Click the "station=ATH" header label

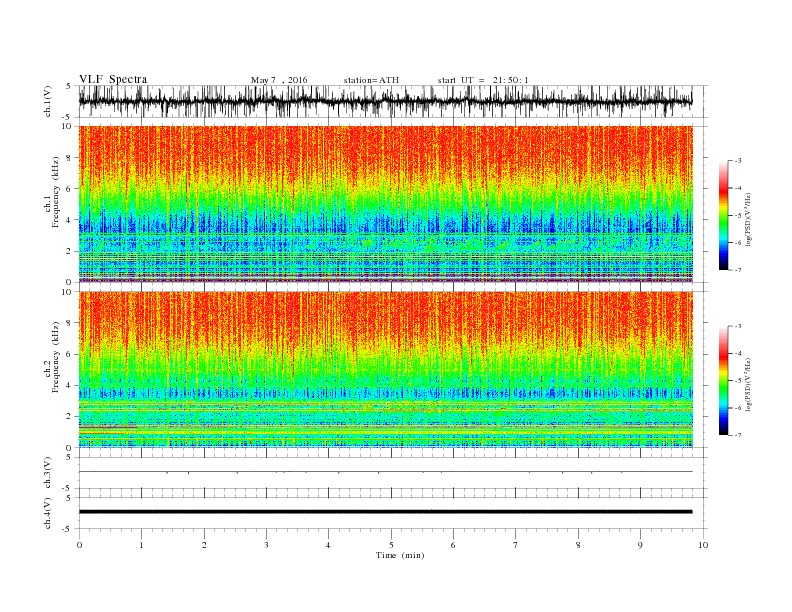click(371, 80)
